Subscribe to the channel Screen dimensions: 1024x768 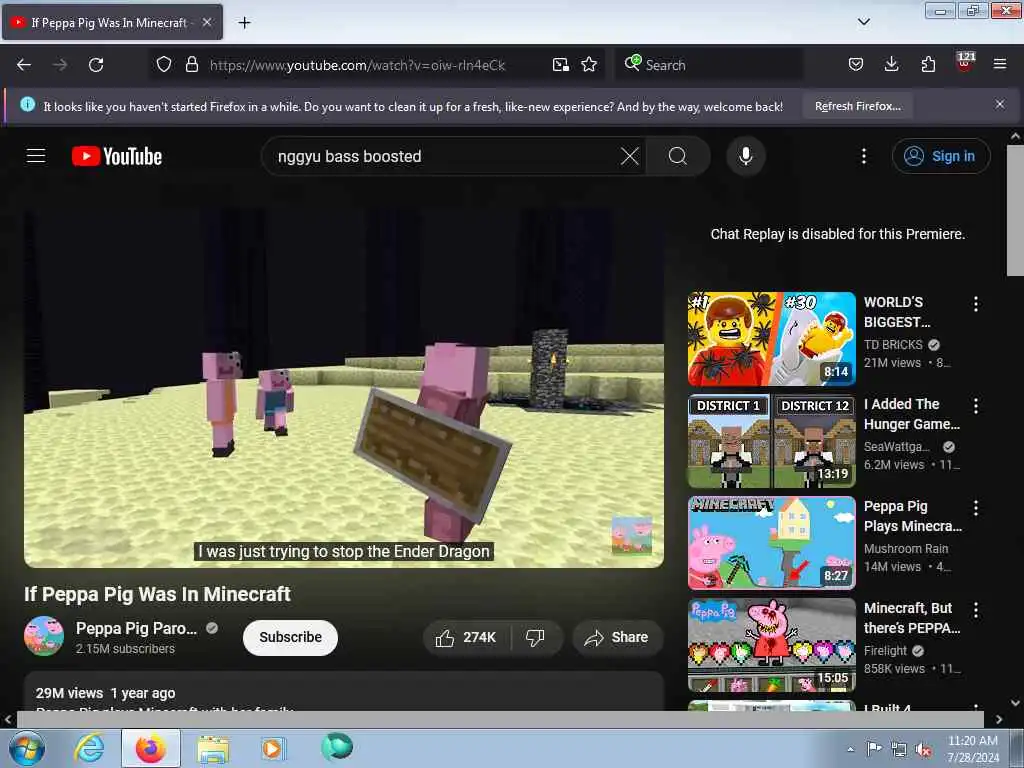[x=290, y=637]
